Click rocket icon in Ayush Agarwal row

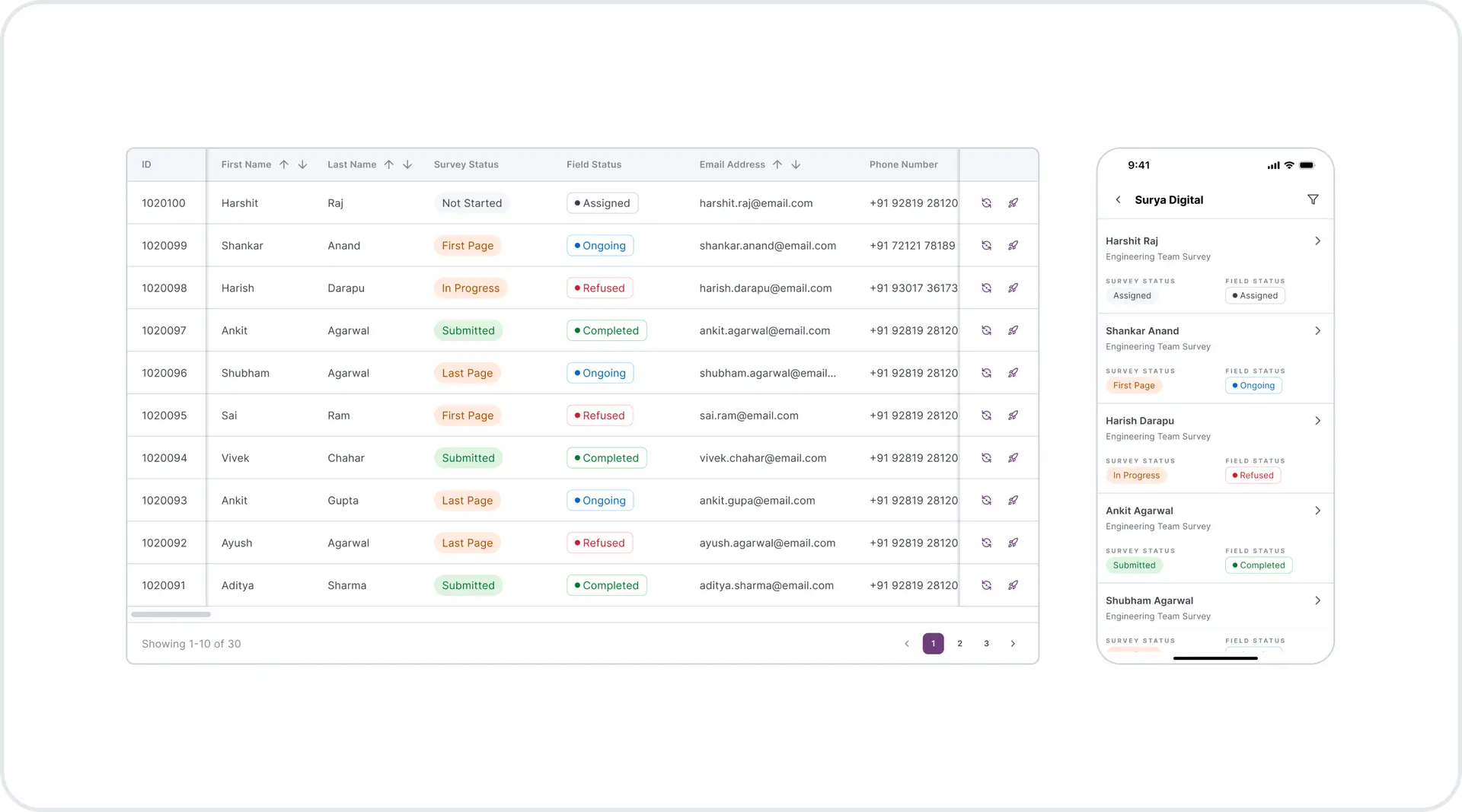coord(1013,543)
